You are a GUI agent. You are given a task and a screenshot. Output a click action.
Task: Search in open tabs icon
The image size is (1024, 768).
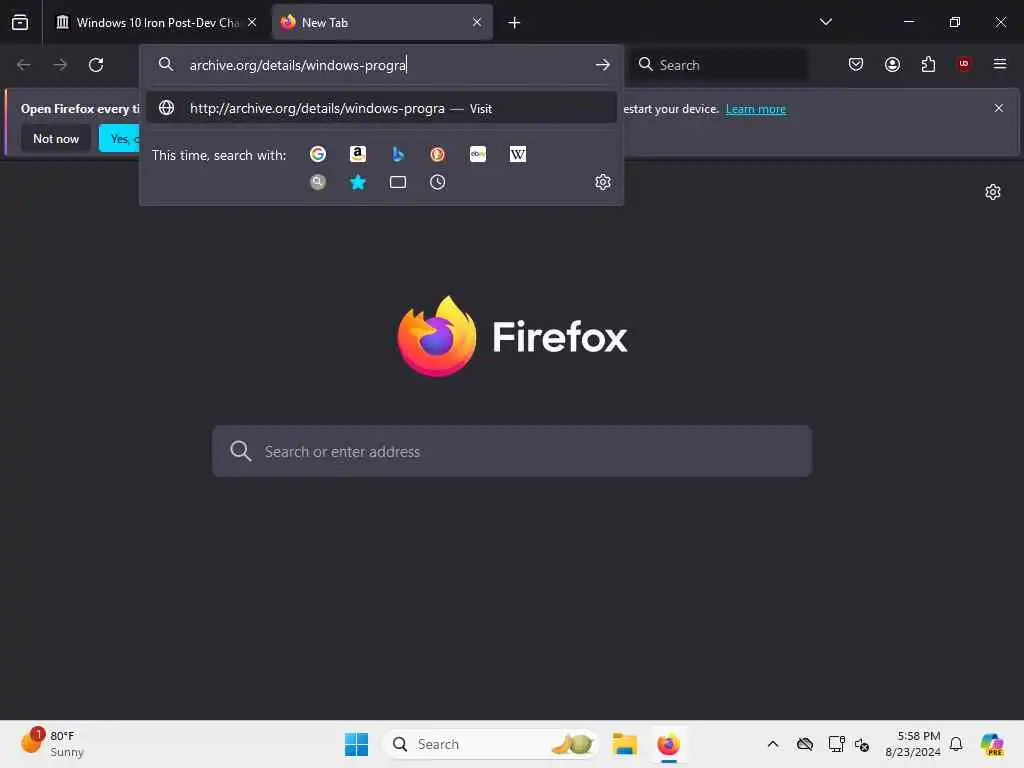(398, 182)
